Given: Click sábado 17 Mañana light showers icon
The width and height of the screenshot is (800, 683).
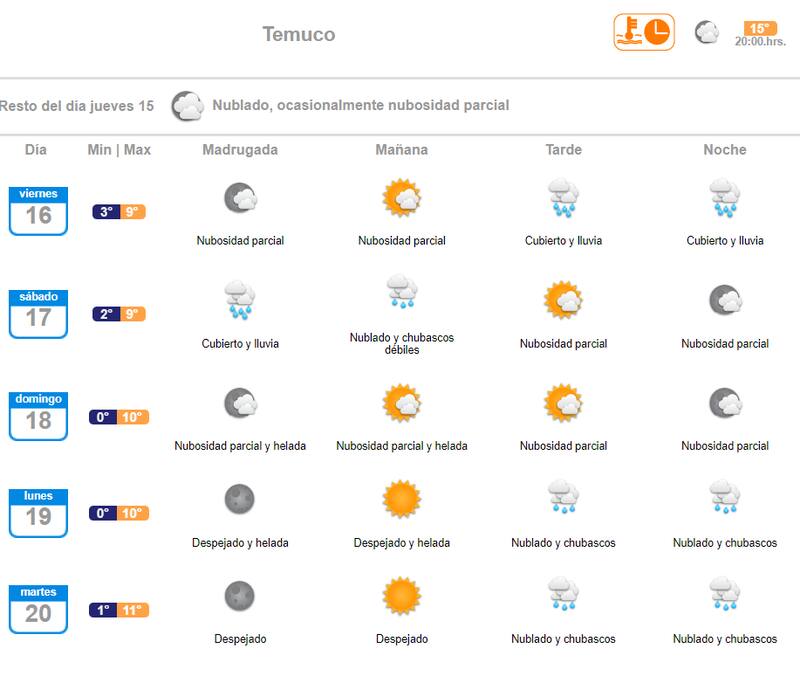Looking at the screenshot, I should [402, 292].
